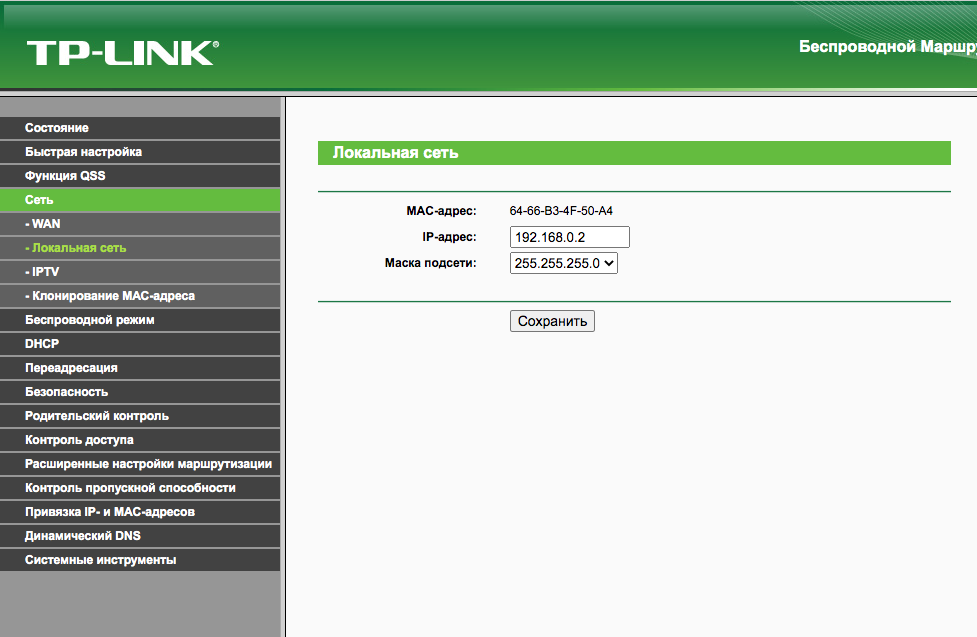The width and height of the screenshot is (977, 637).
Task: Open Клонирование МАС-адреса submenu
Action: 140,295
